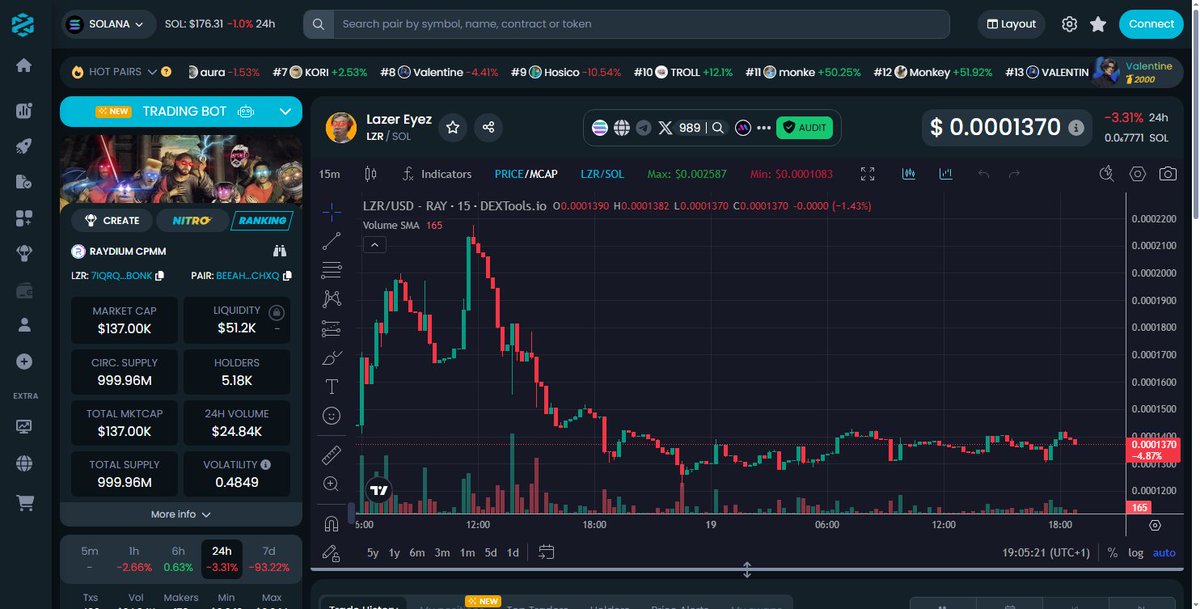Select the text annotation tool
Viewport: 1200px width, 609px height.
pyautogui.click(x=332, y=387)
